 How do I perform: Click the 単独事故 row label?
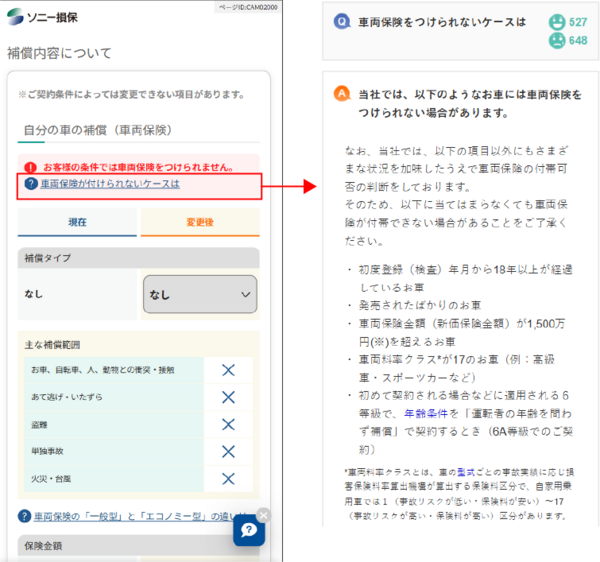(x=47, y=451)
